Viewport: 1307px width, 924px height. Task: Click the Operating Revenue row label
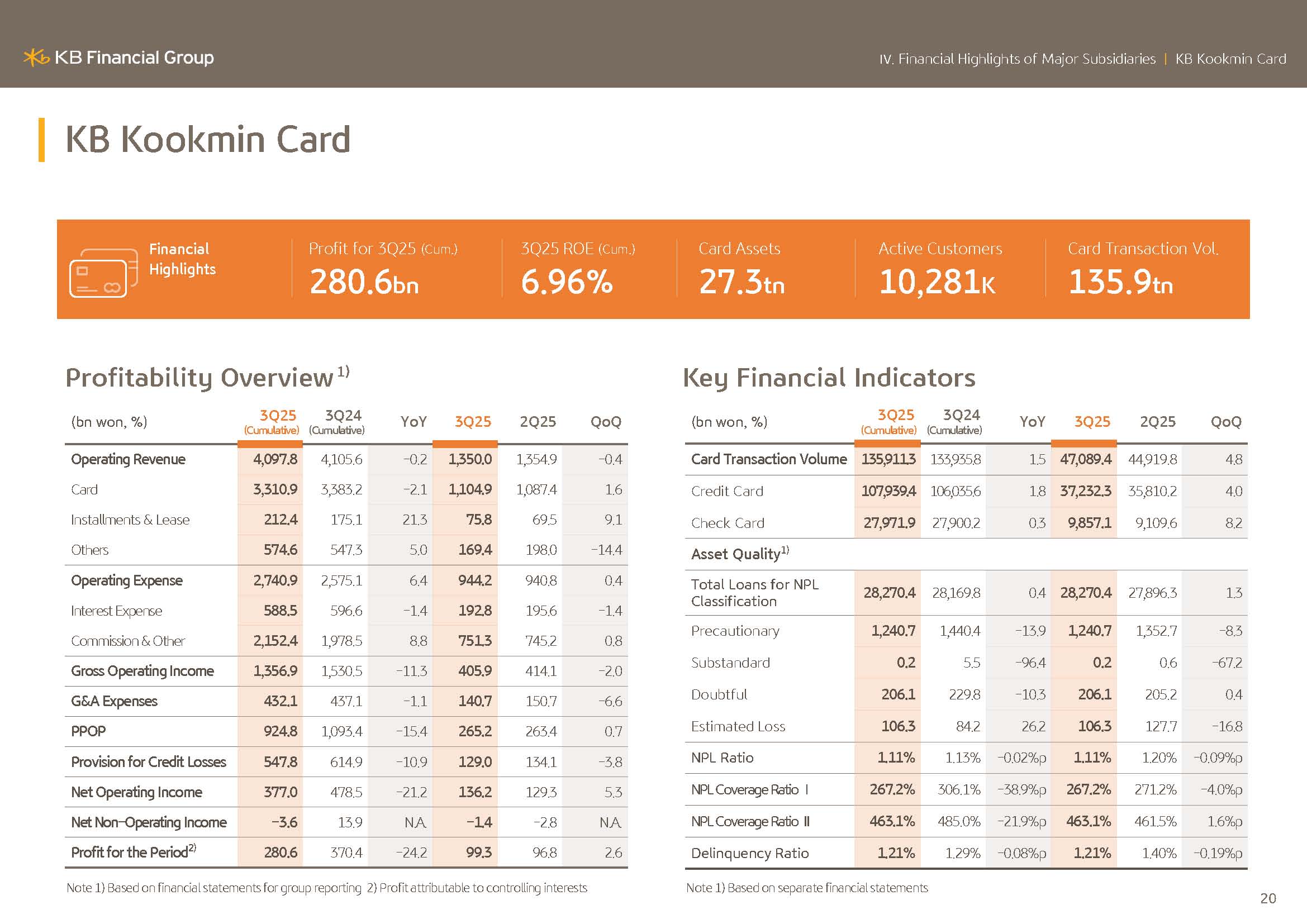coord(128,459)
